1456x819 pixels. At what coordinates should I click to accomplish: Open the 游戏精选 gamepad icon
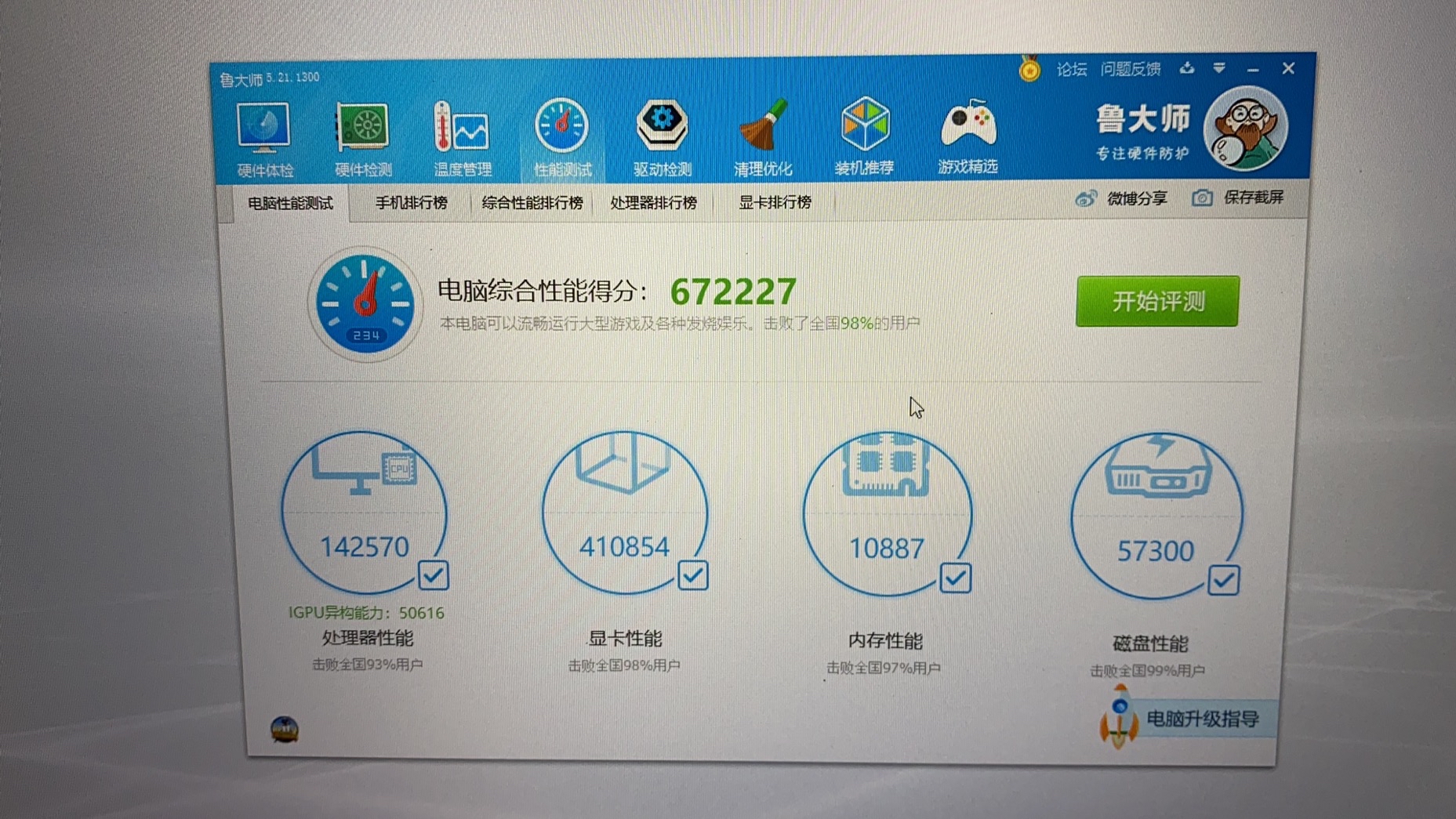pyautogui.click(x=968, y=136)
